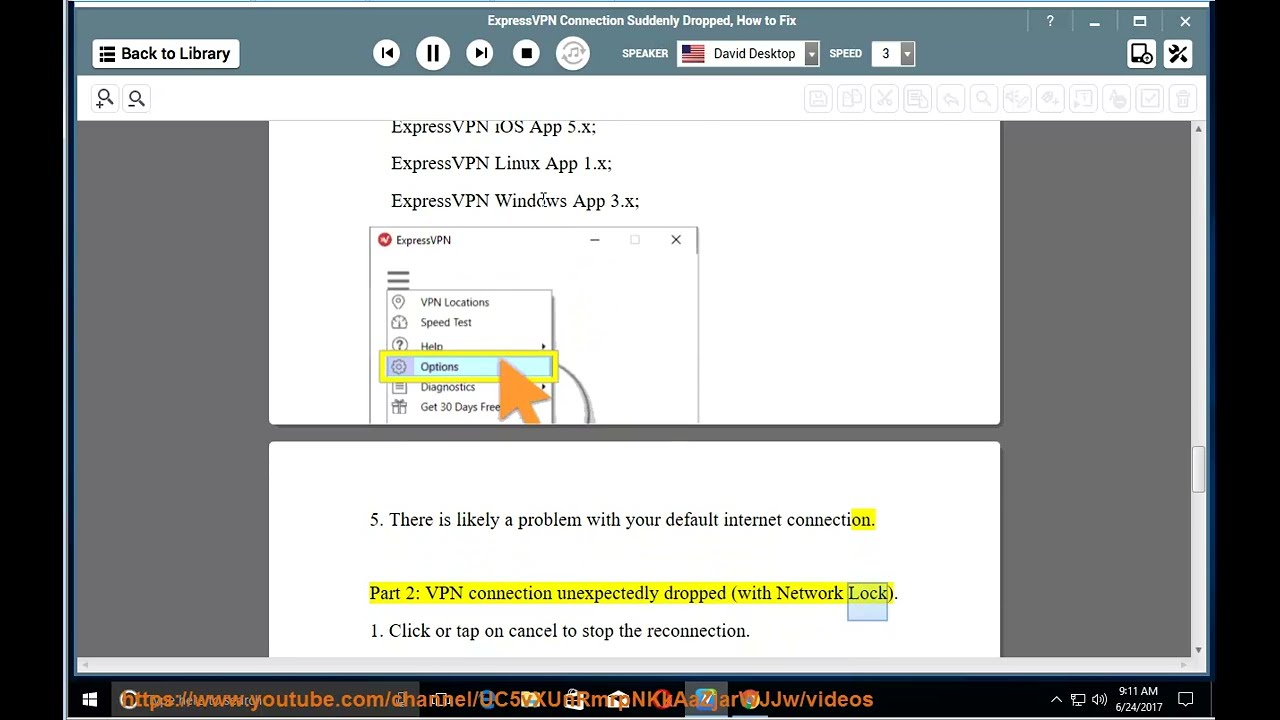The height and width of the screenshot is (720, 1280).
Task: Click the text 'ExpressVPN Linux App 1.x;'
Action: coord(501,163)
